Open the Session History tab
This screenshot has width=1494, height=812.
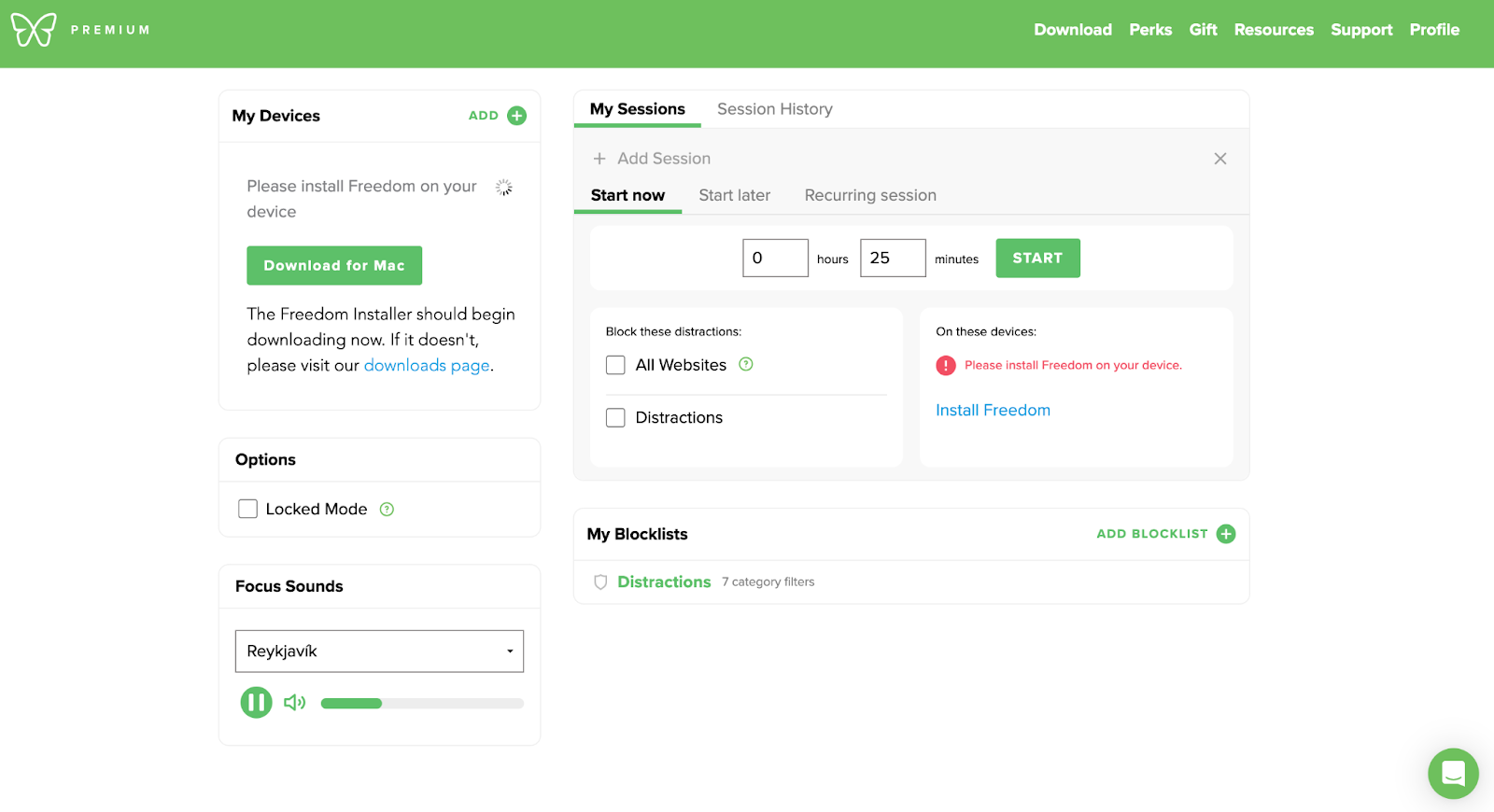point(775,109)
